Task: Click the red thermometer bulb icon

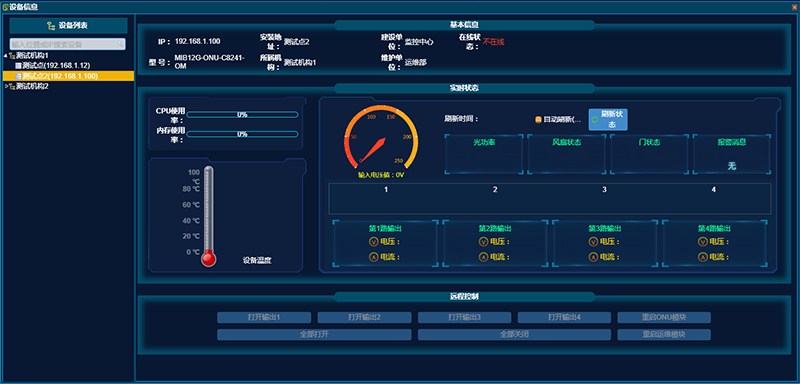Action: [x=209, y=259]
